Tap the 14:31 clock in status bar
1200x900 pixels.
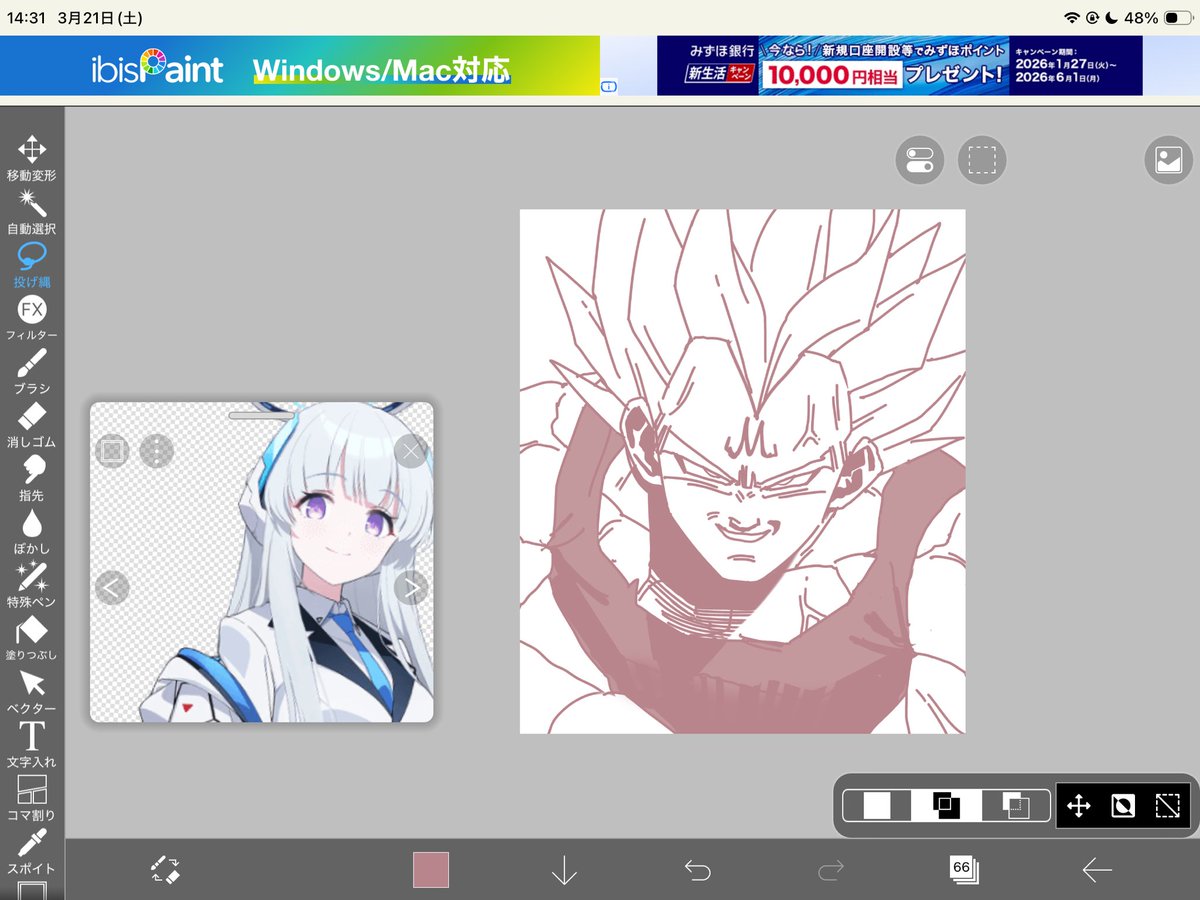pos(29,18)
